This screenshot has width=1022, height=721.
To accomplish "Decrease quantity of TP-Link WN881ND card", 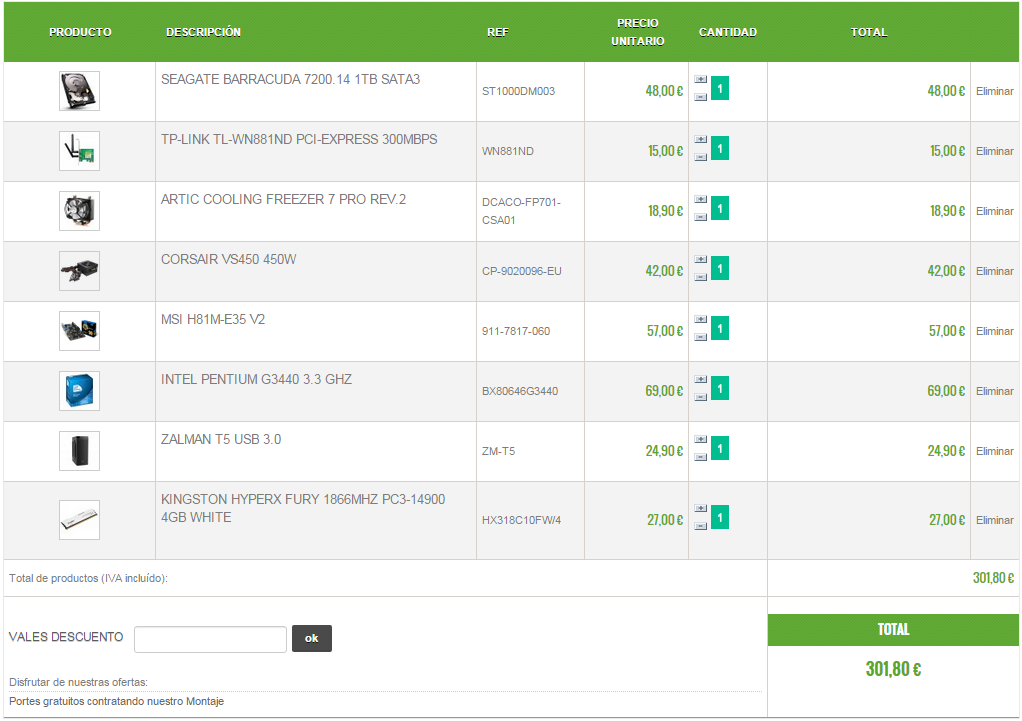I will tap(701, 157).
